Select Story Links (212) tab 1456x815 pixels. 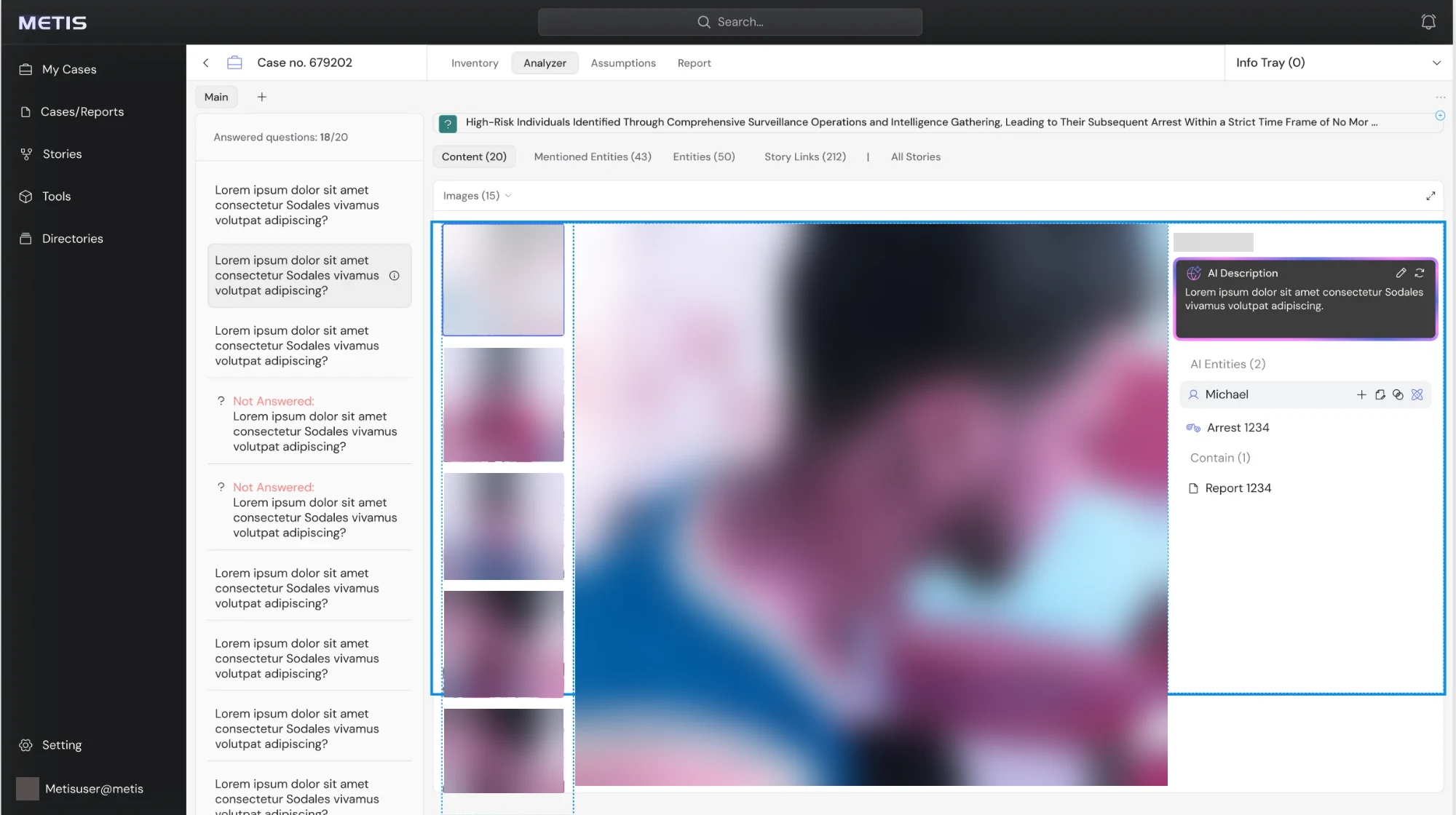coord(804,156)
